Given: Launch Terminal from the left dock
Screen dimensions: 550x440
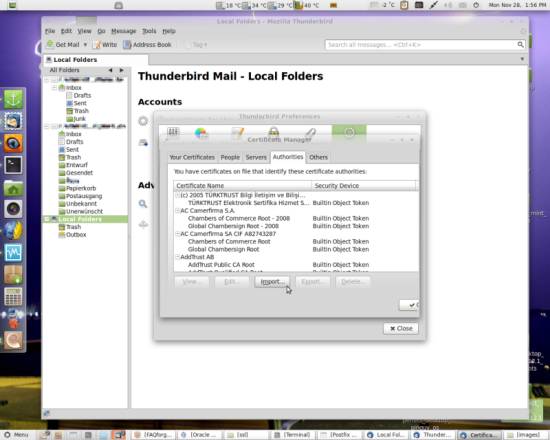Looking at the screenshot, I should tap(13, 165).
